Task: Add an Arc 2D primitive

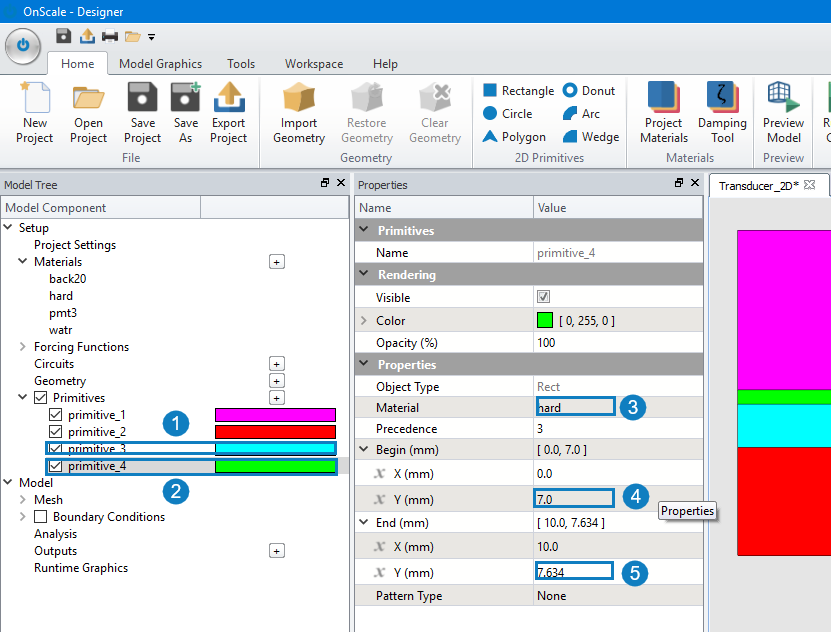Action: (x=581, y=113)
